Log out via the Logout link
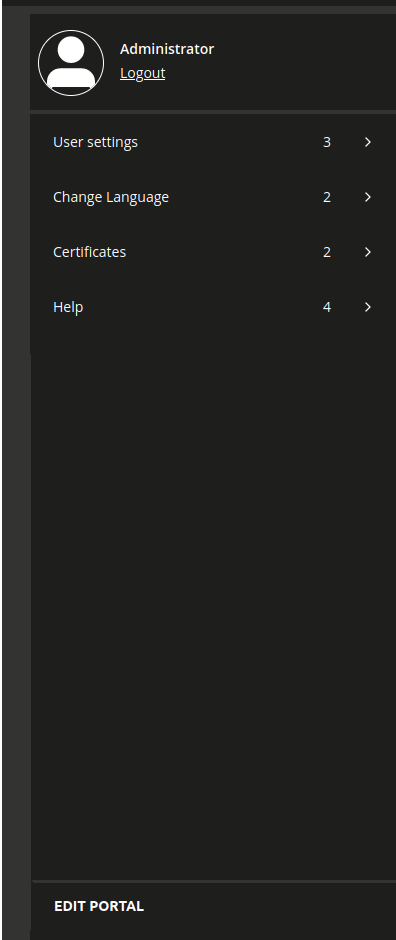The width and height of the screenshot is (396, 940). [142, 73]
